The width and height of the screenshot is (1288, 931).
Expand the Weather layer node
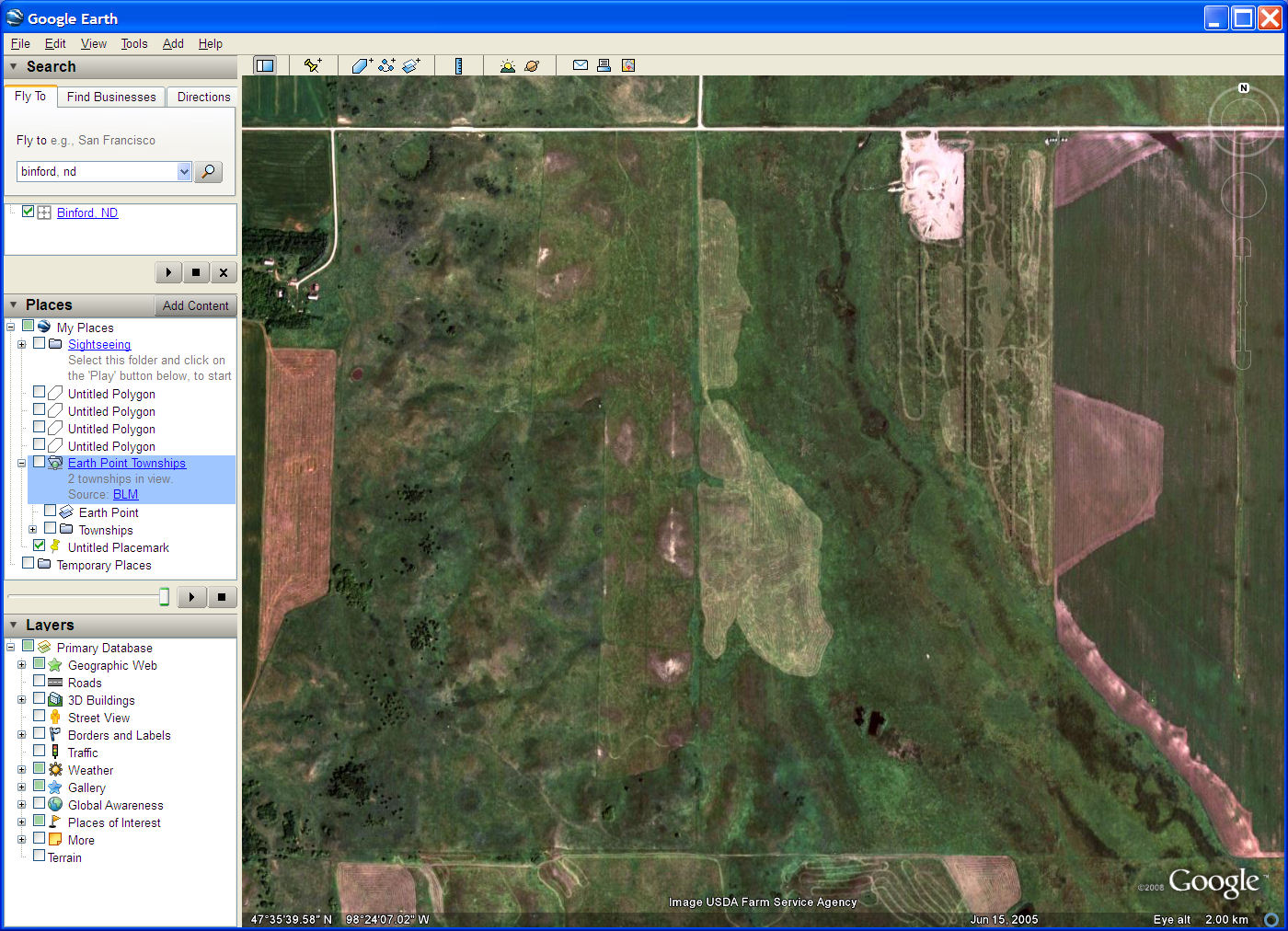coord(21,770)
